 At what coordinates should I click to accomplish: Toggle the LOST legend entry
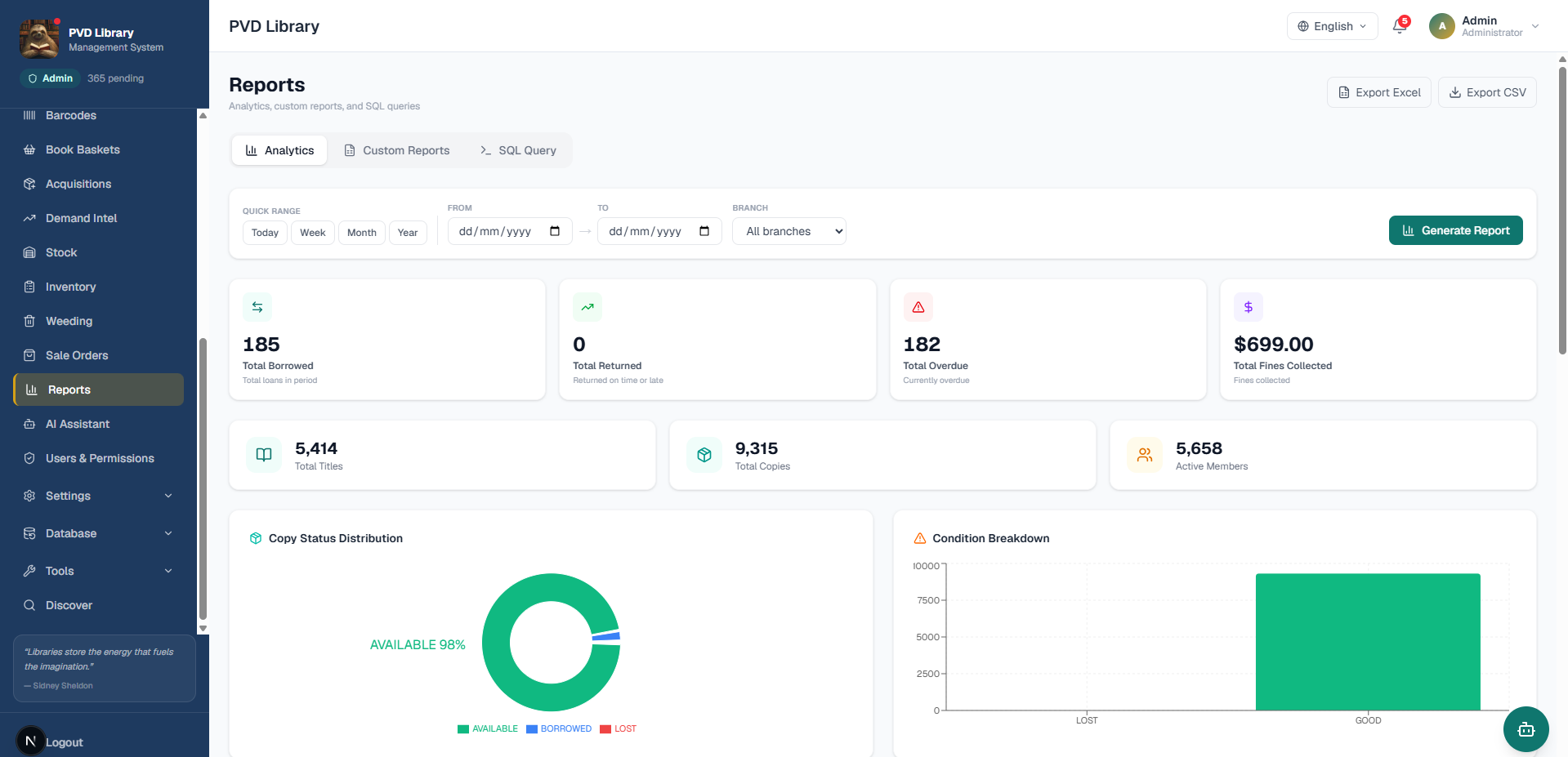point(619,728)
